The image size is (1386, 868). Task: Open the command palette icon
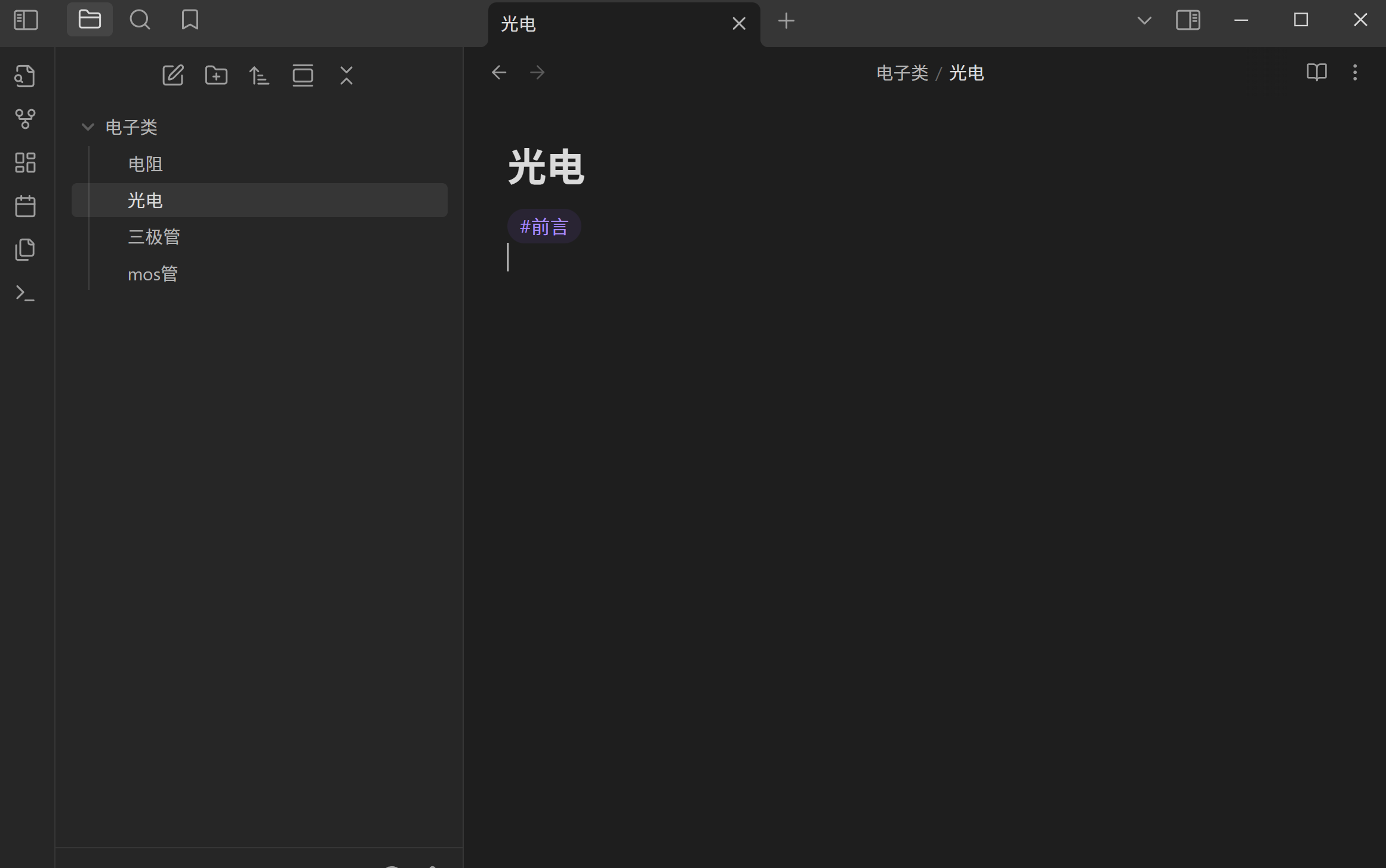[x=25, y=293]
